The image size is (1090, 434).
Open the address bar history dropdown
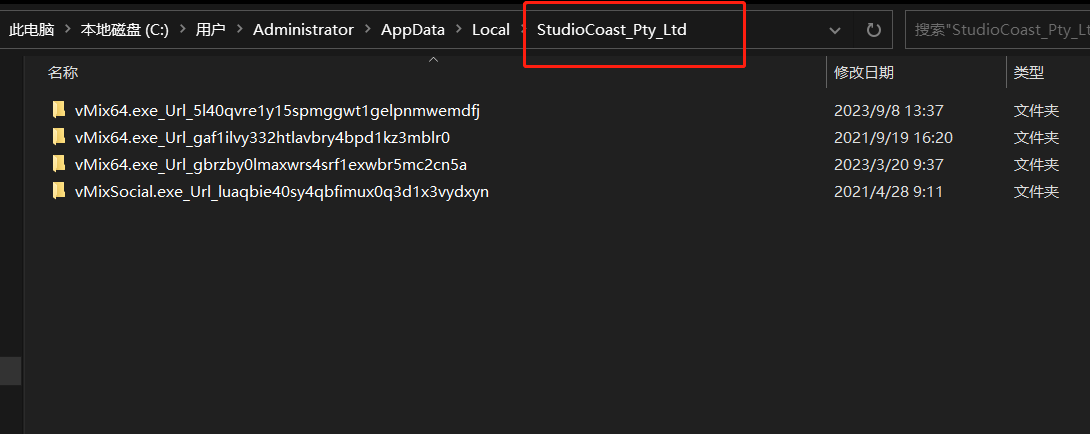coord(835,30)
